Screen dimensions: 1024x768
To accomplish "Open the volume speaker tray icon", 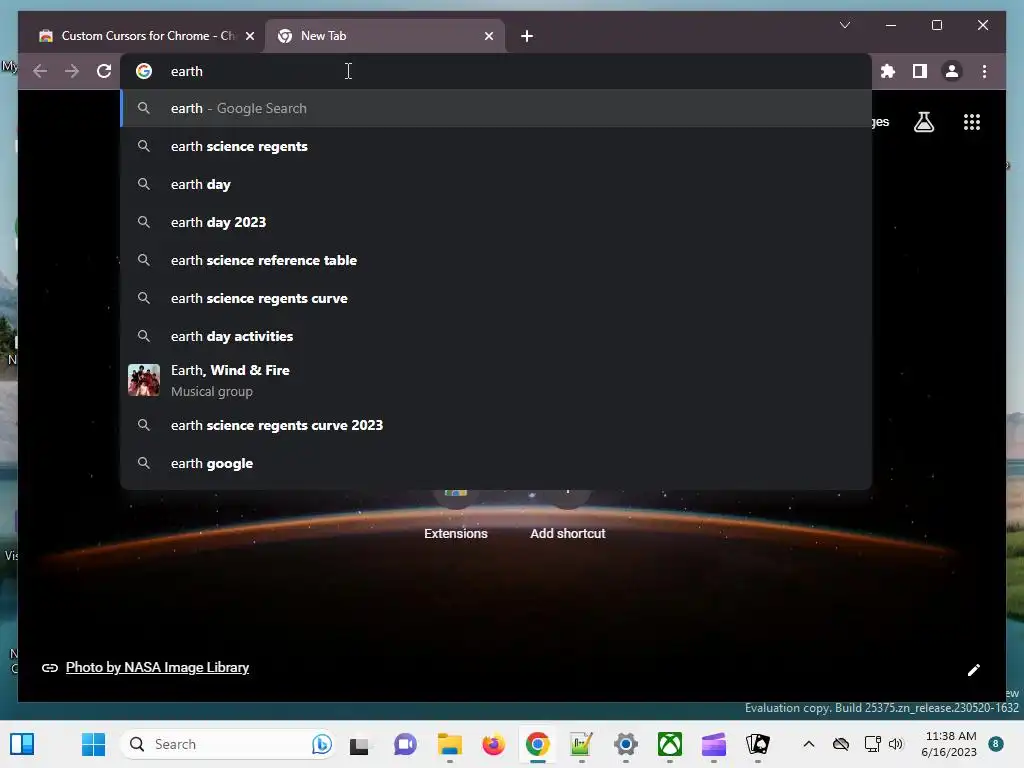I will point(895,744).
